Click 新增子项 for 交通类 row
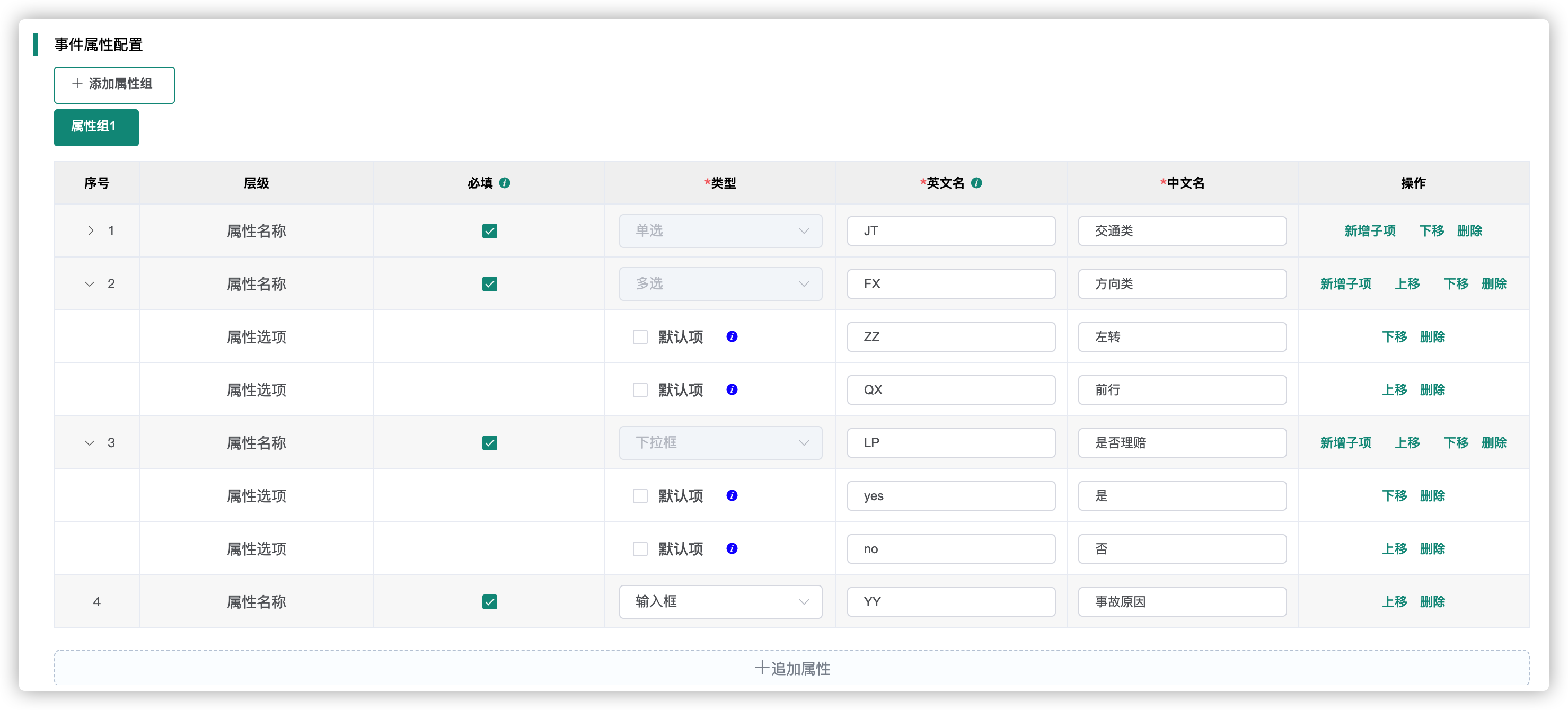 (1370, 230)
